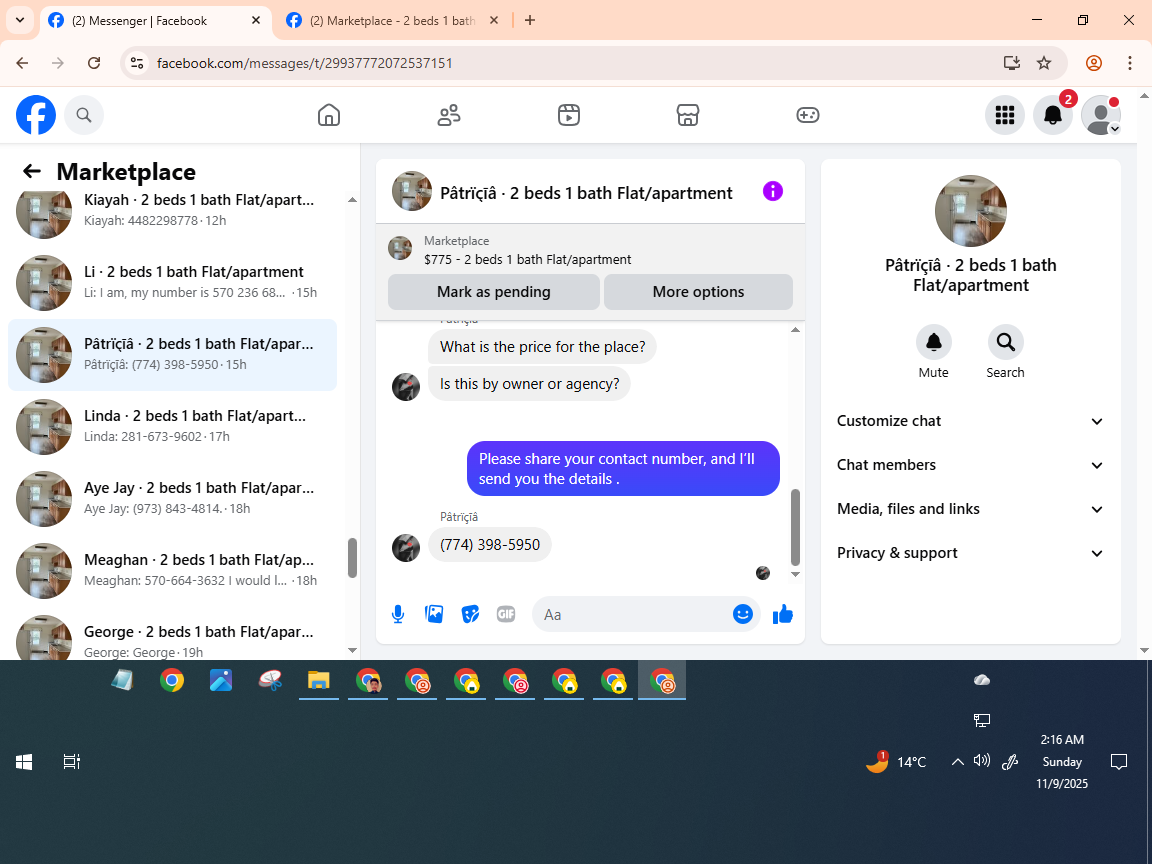1152x864 pixels.
Task: Click the conversation list scrollbar thumb
Action: [352, 558]
